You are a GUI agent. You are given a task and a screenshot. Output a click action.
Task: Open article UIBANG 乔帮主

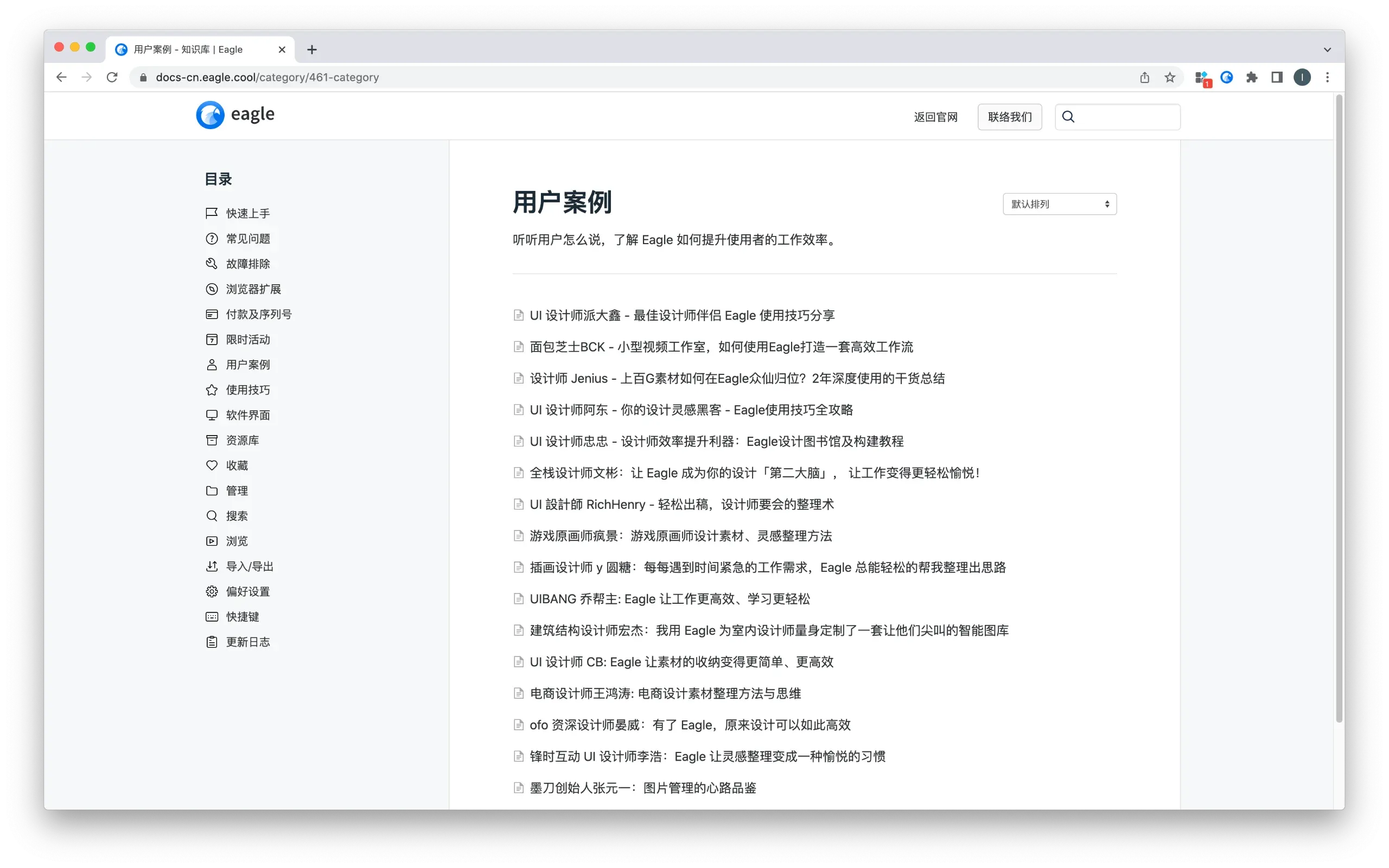coord(670,599)
